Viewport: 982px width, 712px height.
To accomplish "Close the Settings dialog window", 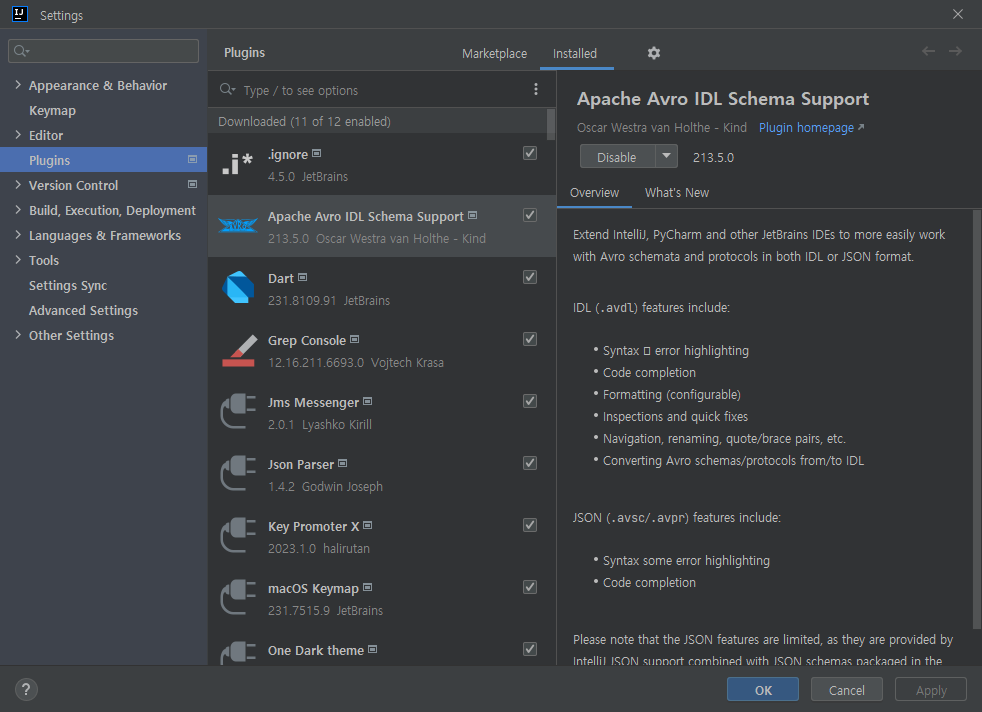I will 958,14.
